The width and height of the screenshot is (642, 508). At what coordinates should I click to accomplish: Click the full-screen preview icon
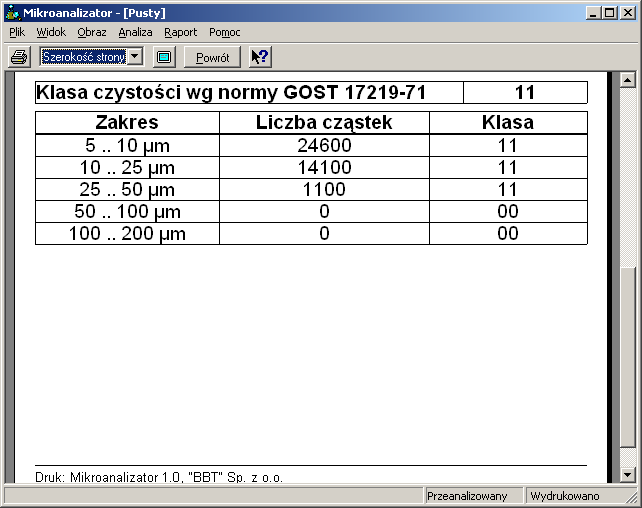(x=164, y=57)
